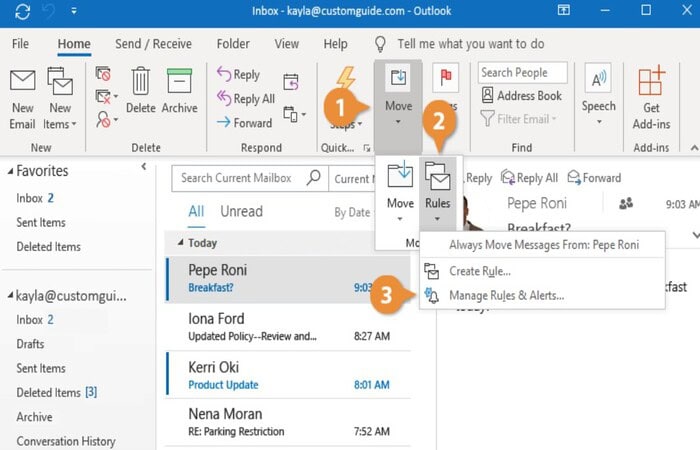The height and width of the screenshot is (450, 700).
Task: Select the Home ribbon tab
Action: pos(74,44)
